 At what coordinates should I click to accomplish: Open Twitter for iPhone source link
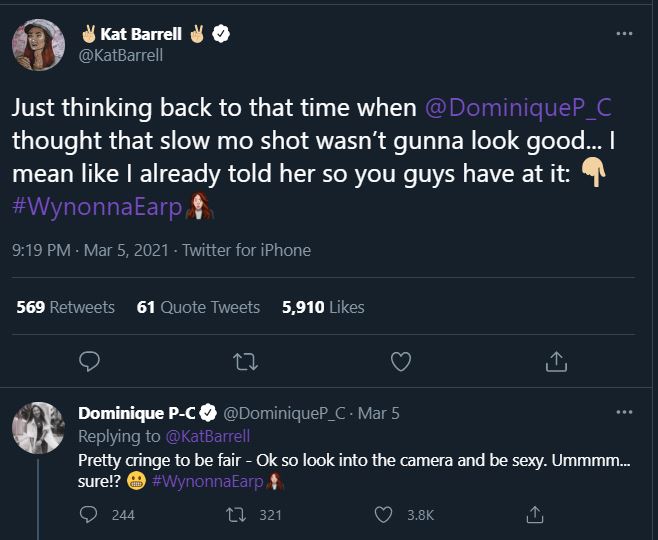246,250
